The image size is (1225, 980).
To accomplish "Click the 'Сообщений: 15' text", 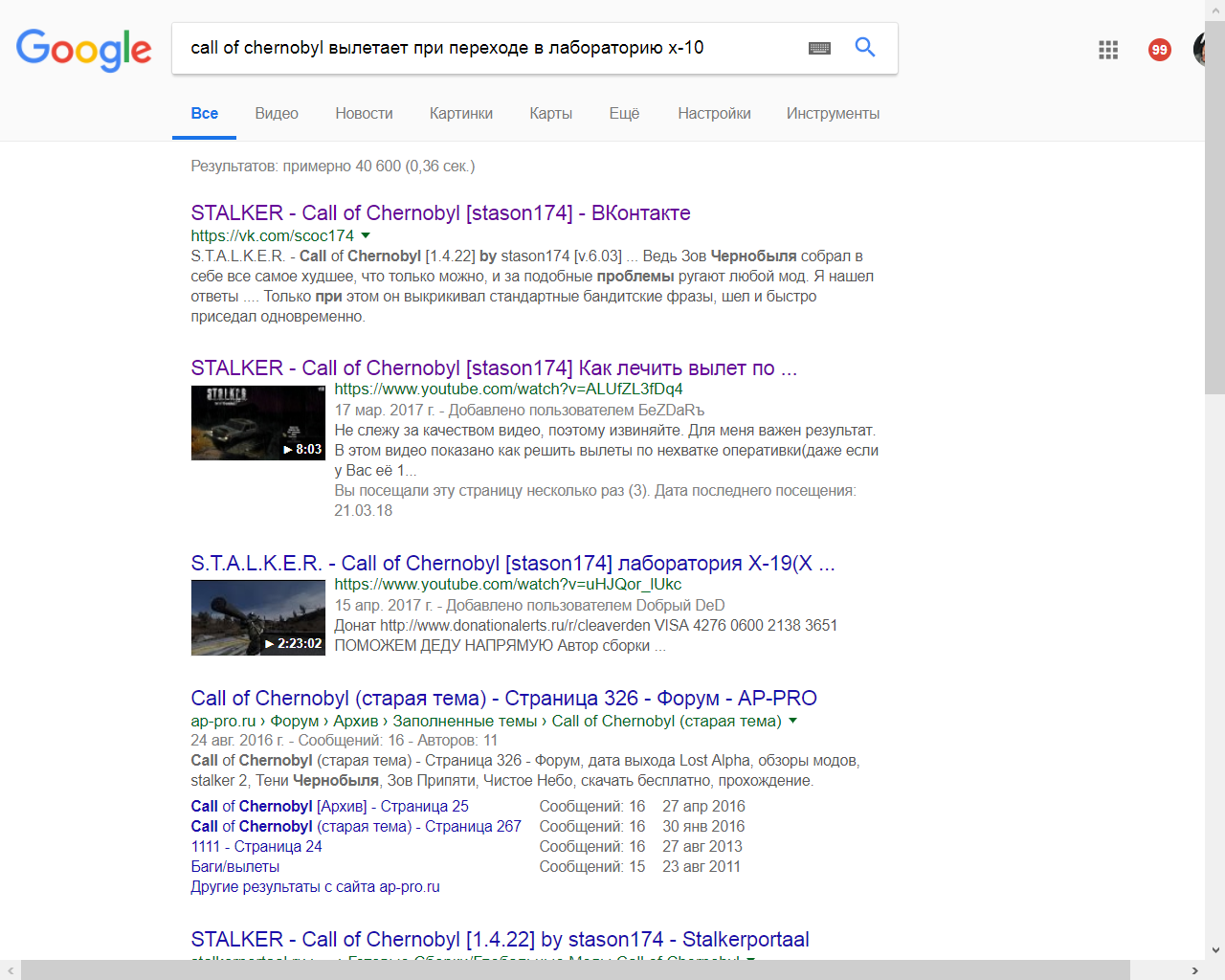I will point(592,867).
